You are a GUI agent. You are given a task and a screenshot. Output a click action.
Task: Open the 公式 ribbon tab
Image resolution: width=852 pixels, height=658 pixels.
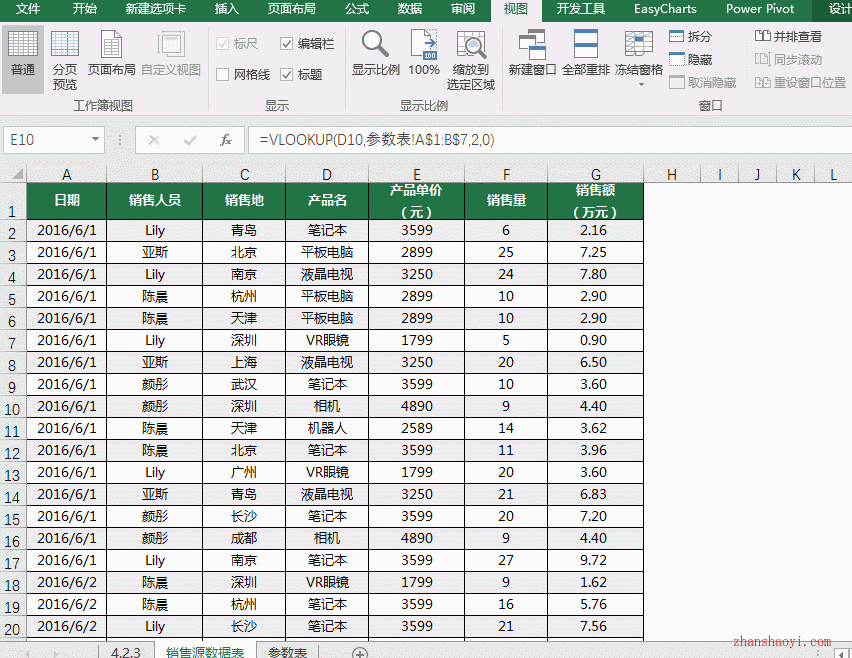(357, 9)
